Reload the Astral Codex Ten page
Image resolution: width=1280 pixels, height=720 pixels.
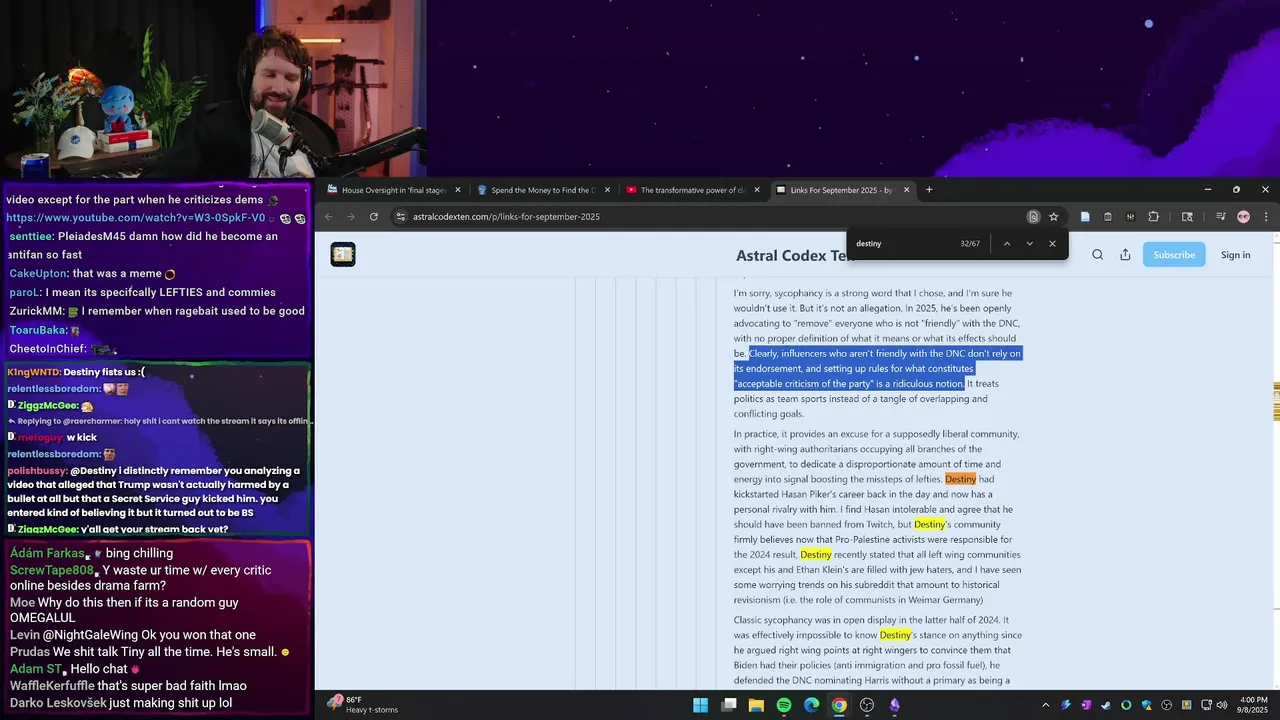[x=374, y=217]
